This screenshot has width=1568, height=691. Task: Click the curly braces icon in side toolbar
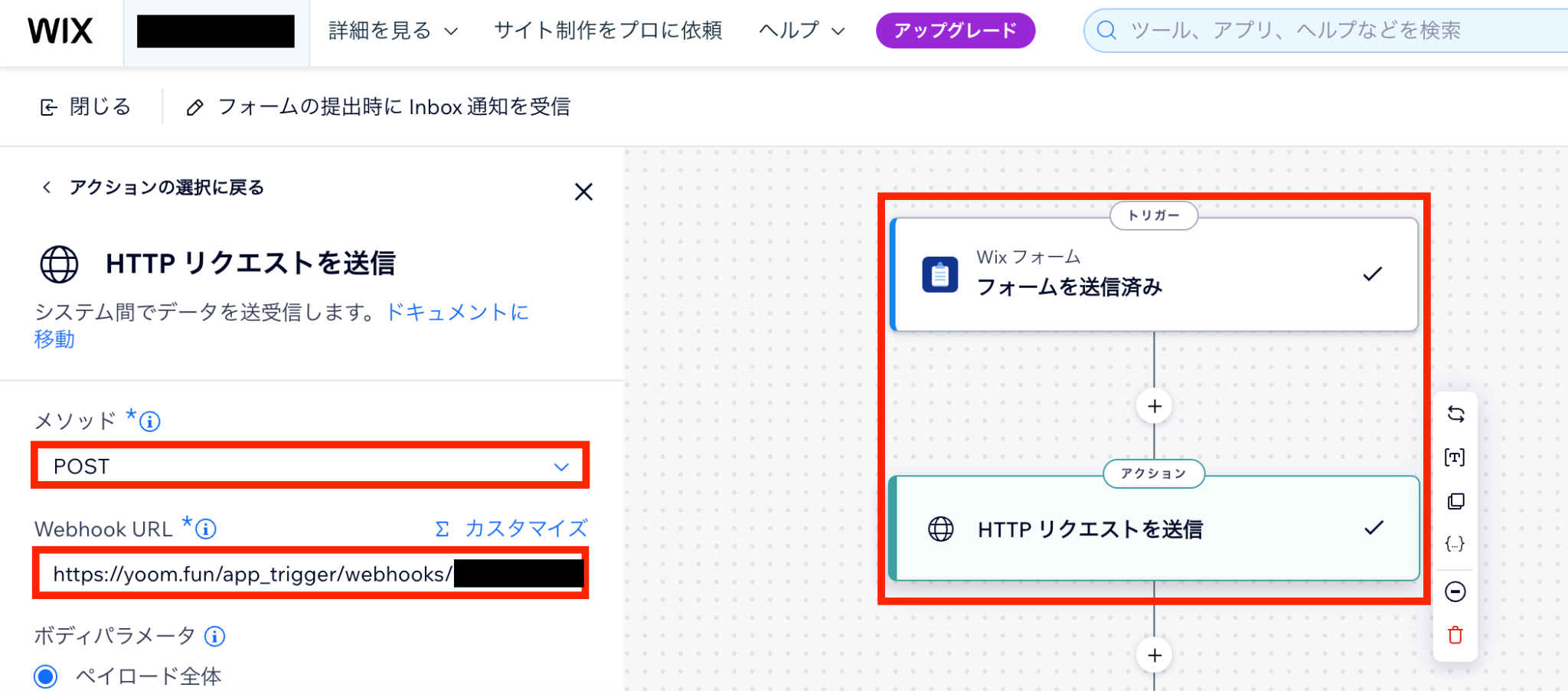pos(1455,544)
